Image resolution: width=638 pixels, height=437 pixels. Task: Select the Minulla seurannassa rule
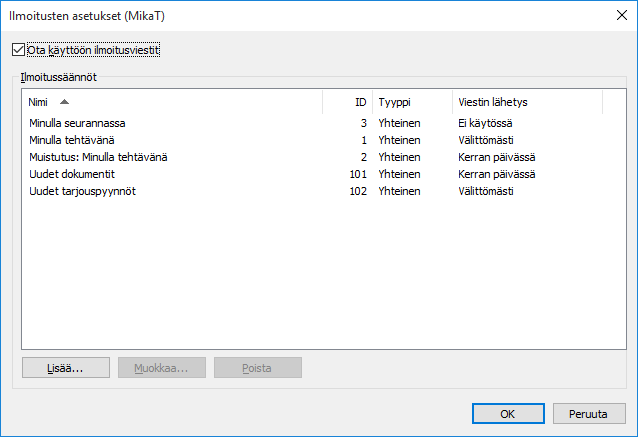pos(77,123)
